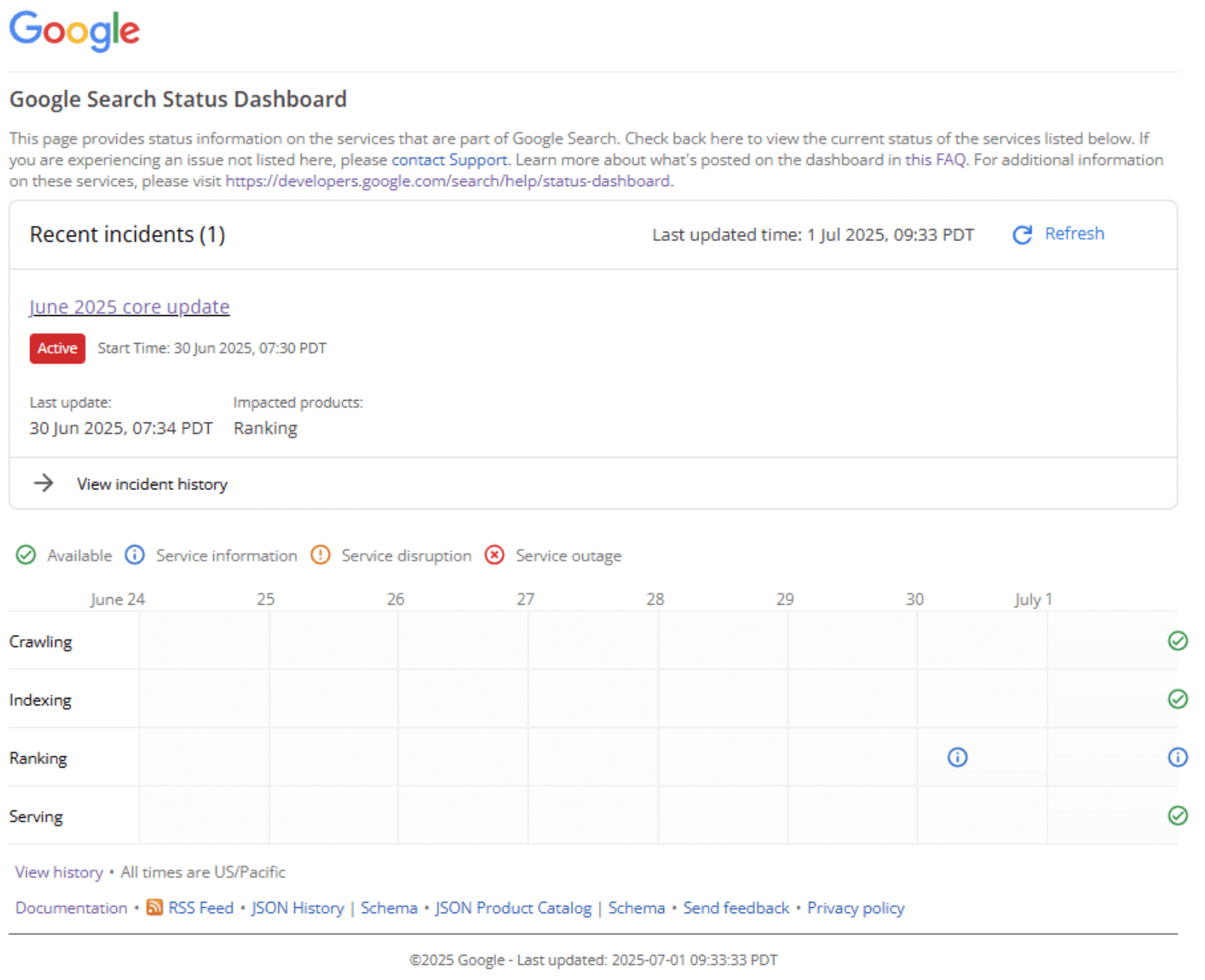Open the Privacy policy link
The image size is (1205, 980).
855,908
